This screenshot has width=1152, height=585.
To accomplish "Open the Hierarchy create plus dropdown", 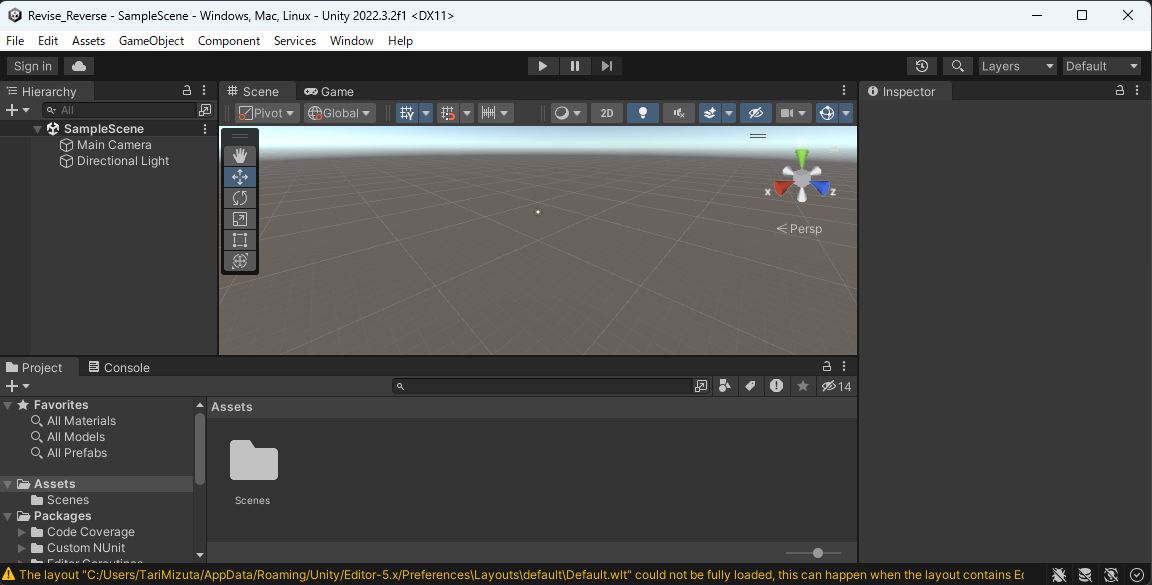I will (x=18, y=110).
